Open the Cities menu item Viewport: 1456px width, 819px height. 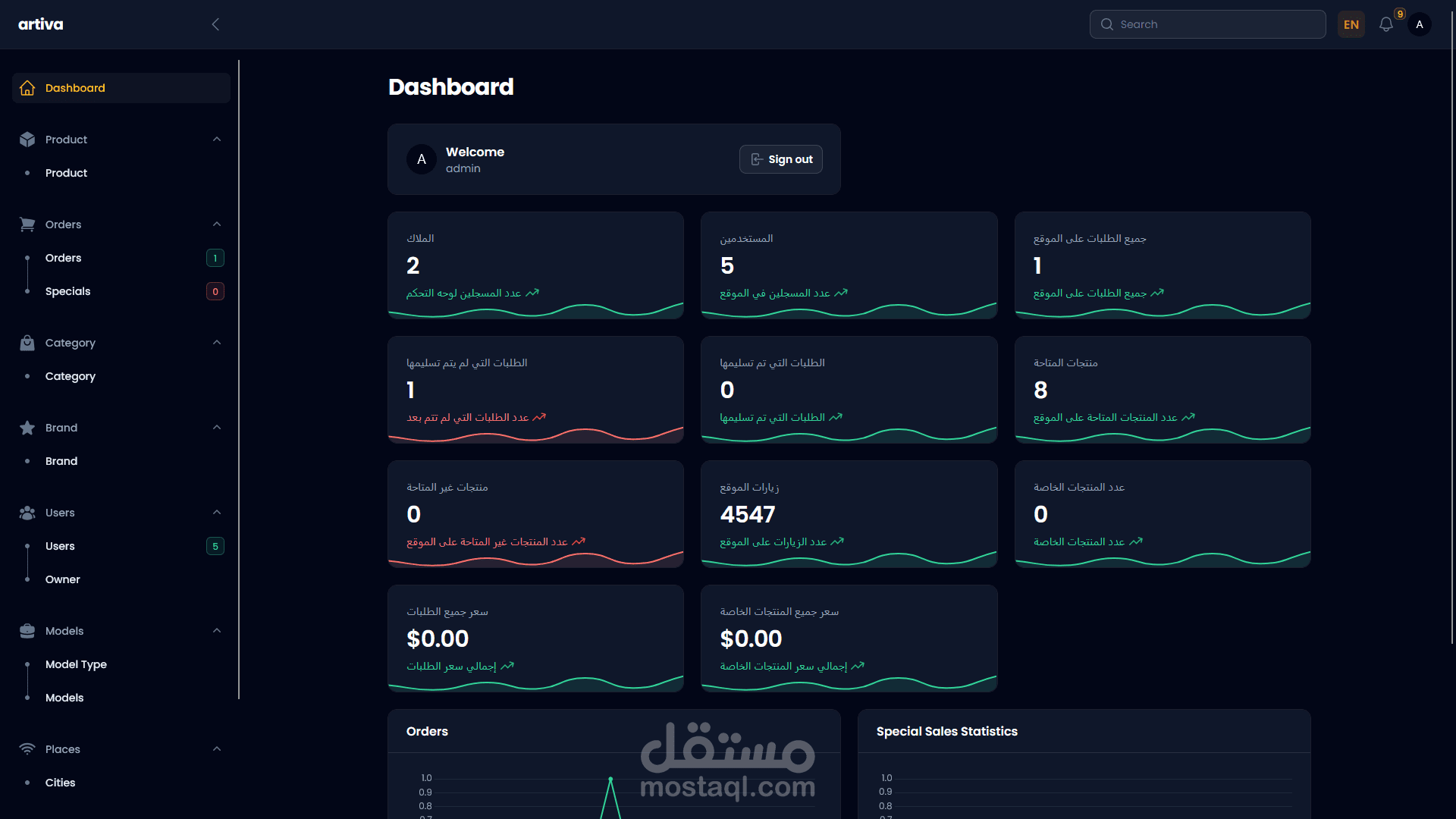click(x=61, y=783)
